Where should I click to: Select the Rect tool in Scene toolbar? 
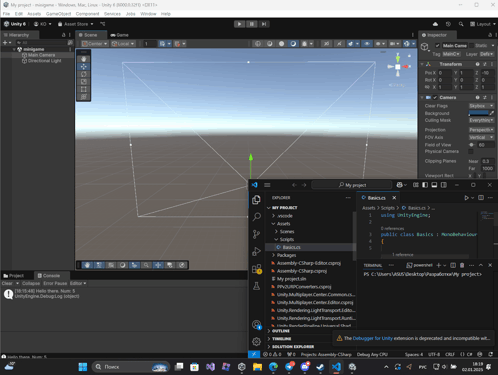tap(84, 89)
